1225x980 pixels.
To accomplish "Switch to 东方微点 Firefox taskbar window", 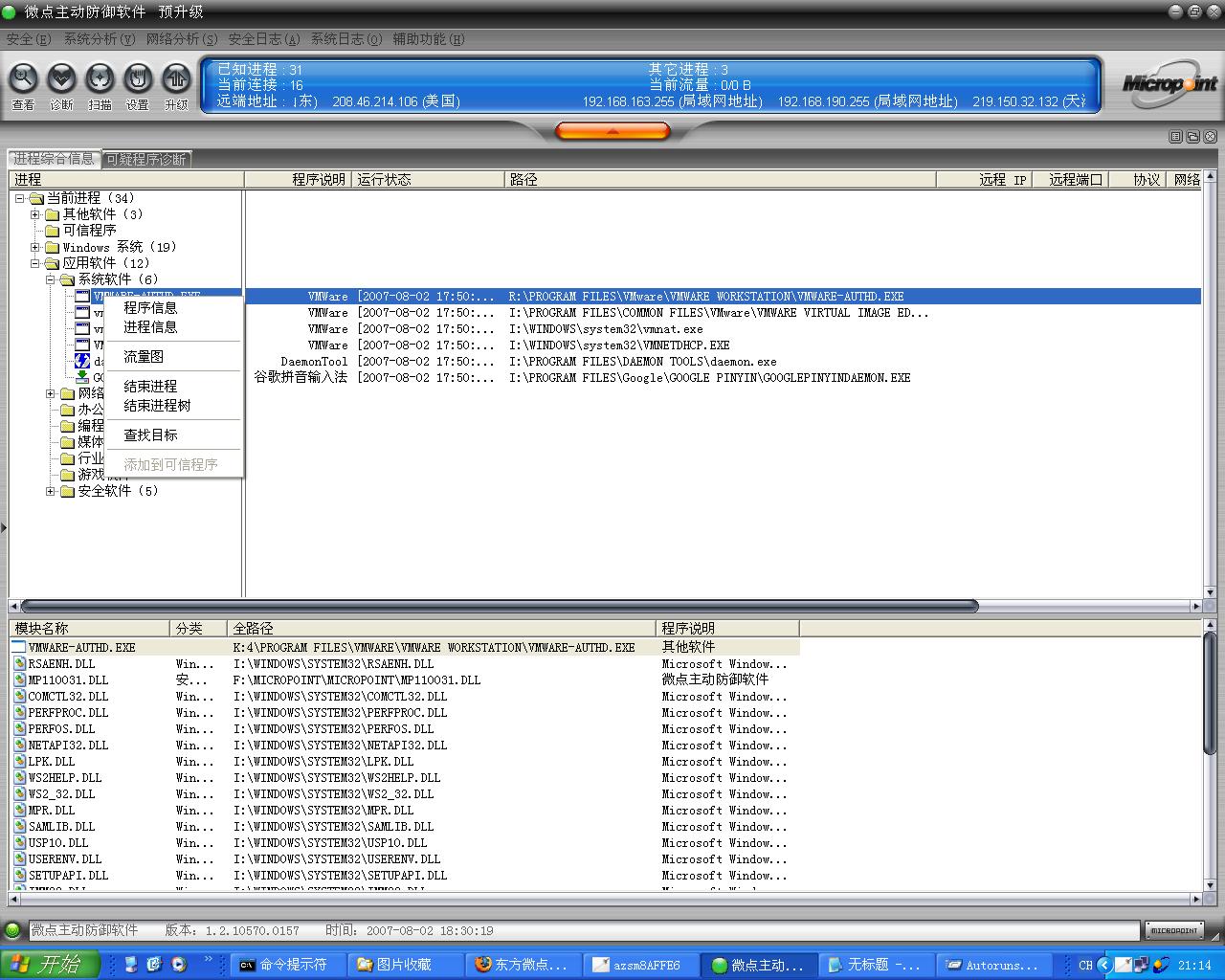I will tap(523, 965).
